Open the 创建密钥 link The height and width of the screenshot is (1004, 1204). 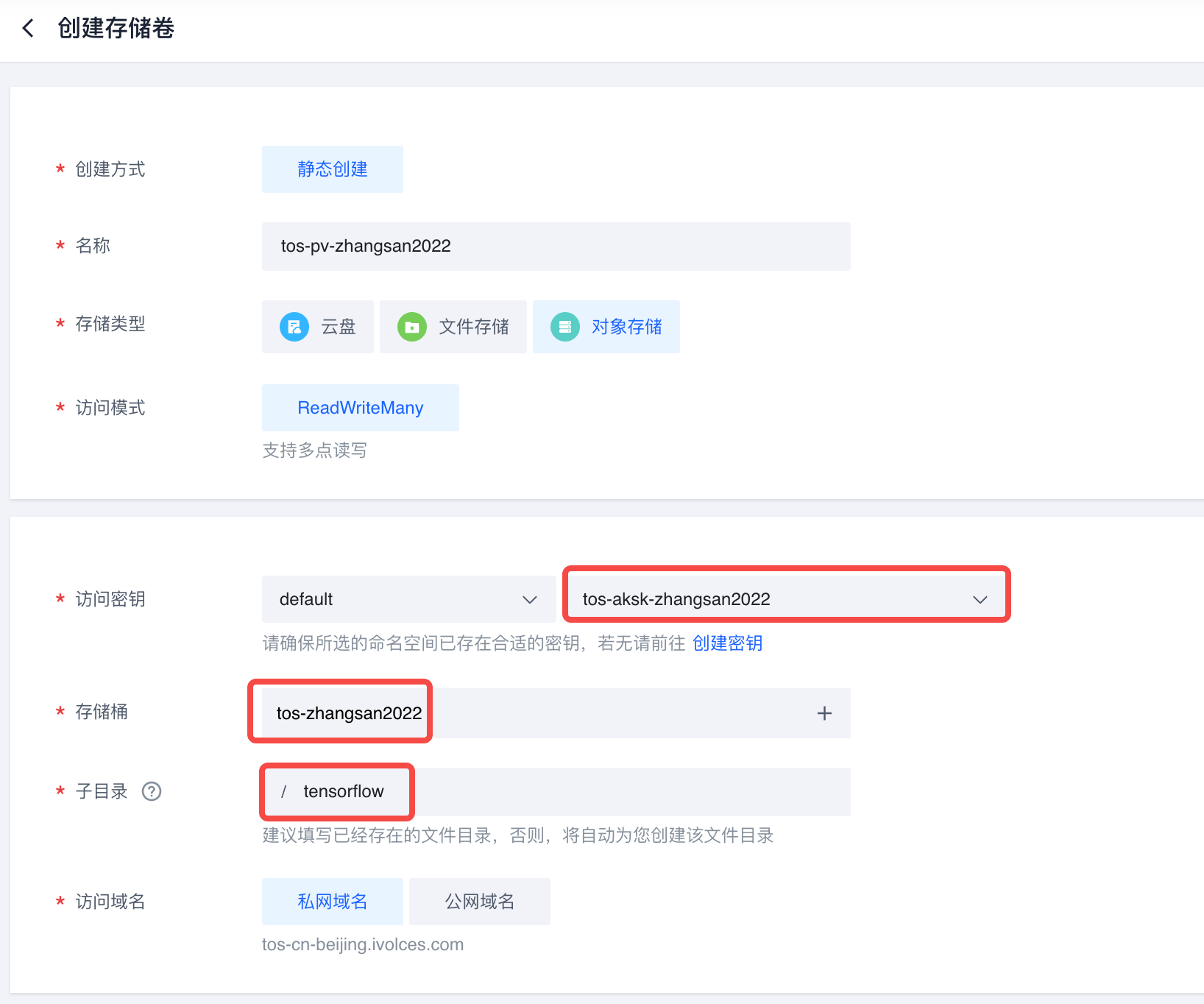(727, 643)
